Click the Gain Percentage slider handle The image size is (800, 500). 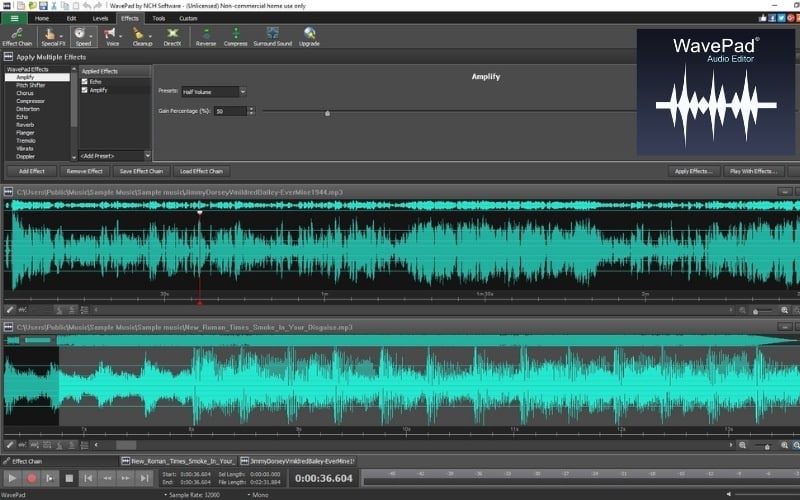click(x=328, y=113)
